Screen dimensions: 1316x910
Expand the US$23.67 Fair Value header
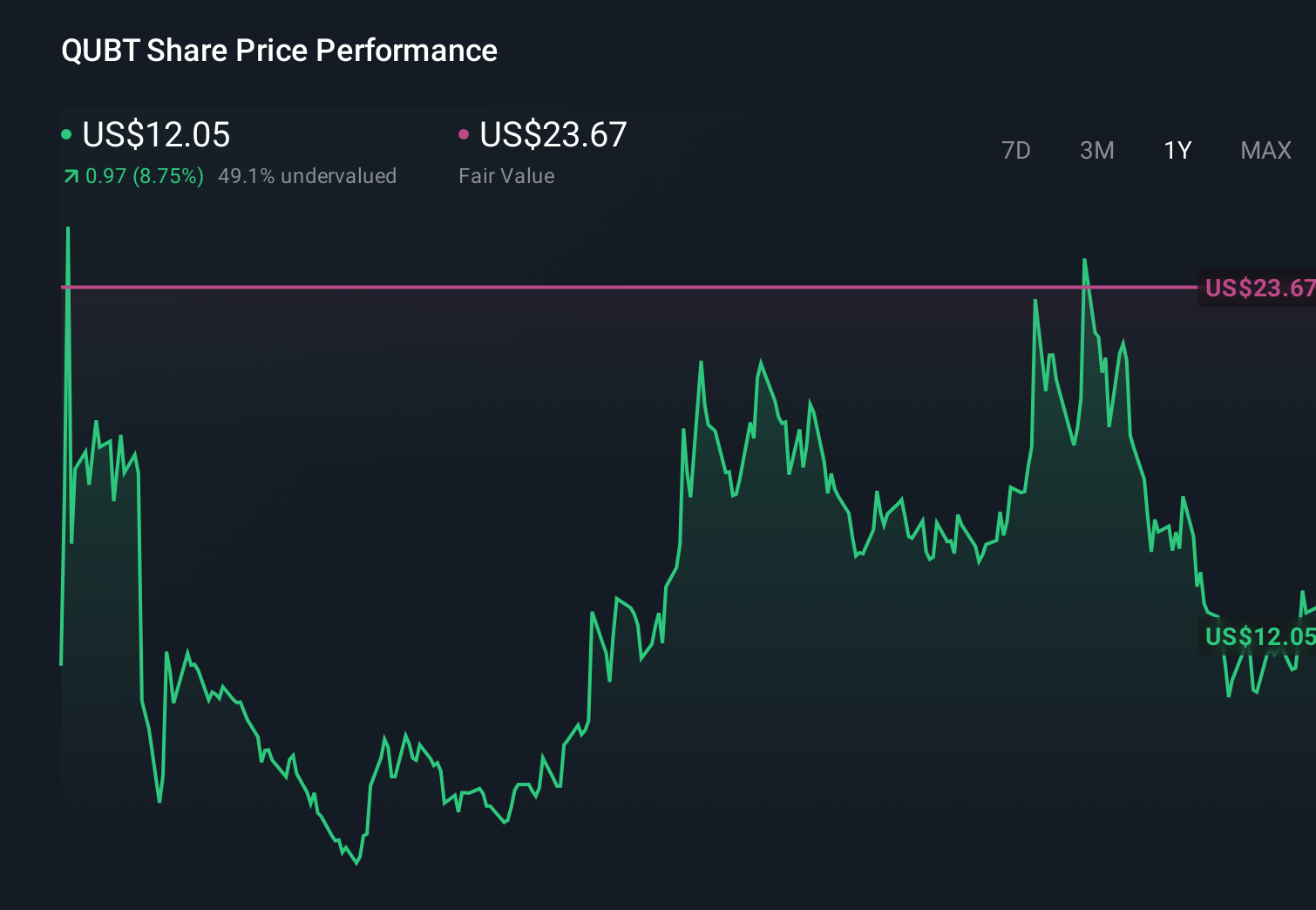(x=553, y=134)
